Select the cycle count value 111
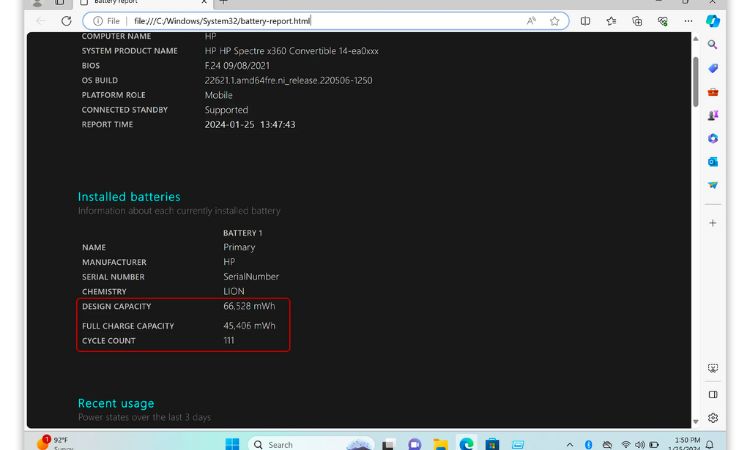Viewport: 750px width, 450px height. [229, 340]
